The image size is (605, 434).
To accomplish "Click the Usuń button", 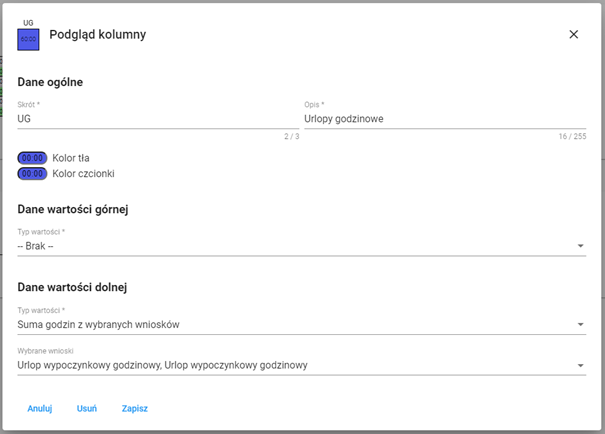I will (87, 409).
